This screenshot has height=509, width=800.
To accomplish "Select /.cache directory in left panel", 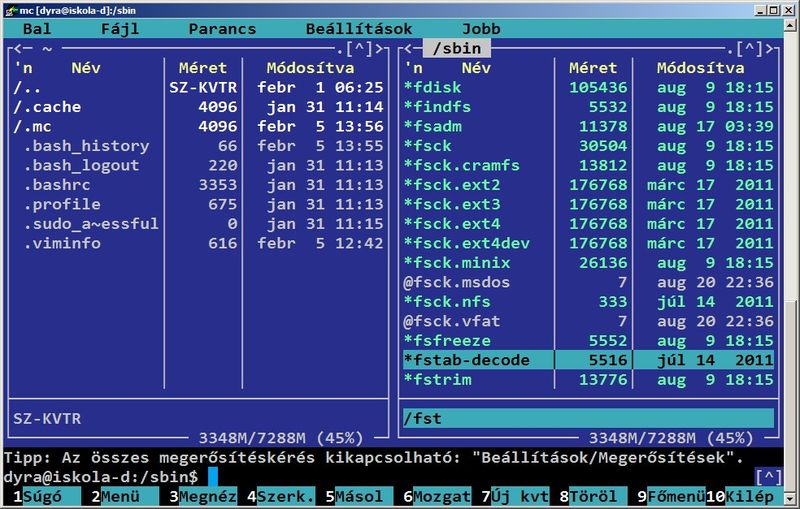I will 198,107.
